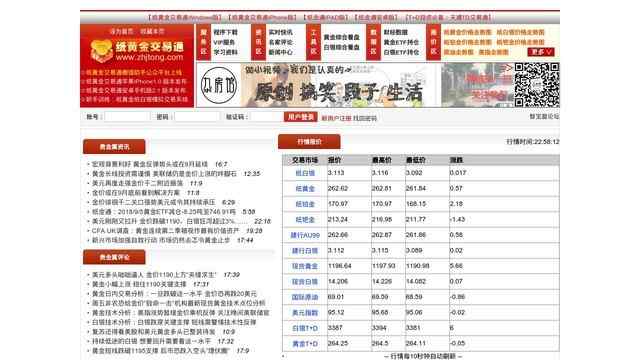Open the Windows版 download link at top
Screen dimensions: 640x360
tap(184, 18)
